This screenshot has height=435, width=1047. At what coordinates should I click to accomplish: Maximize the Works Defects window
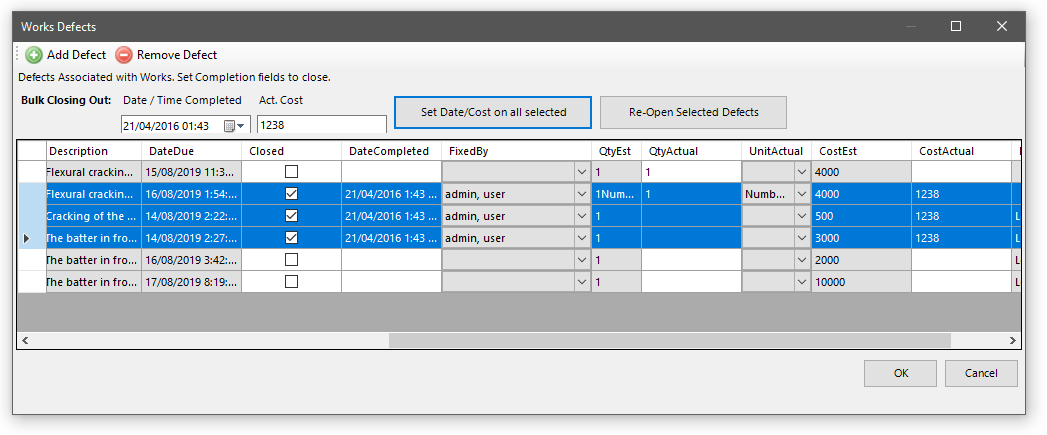956,27
